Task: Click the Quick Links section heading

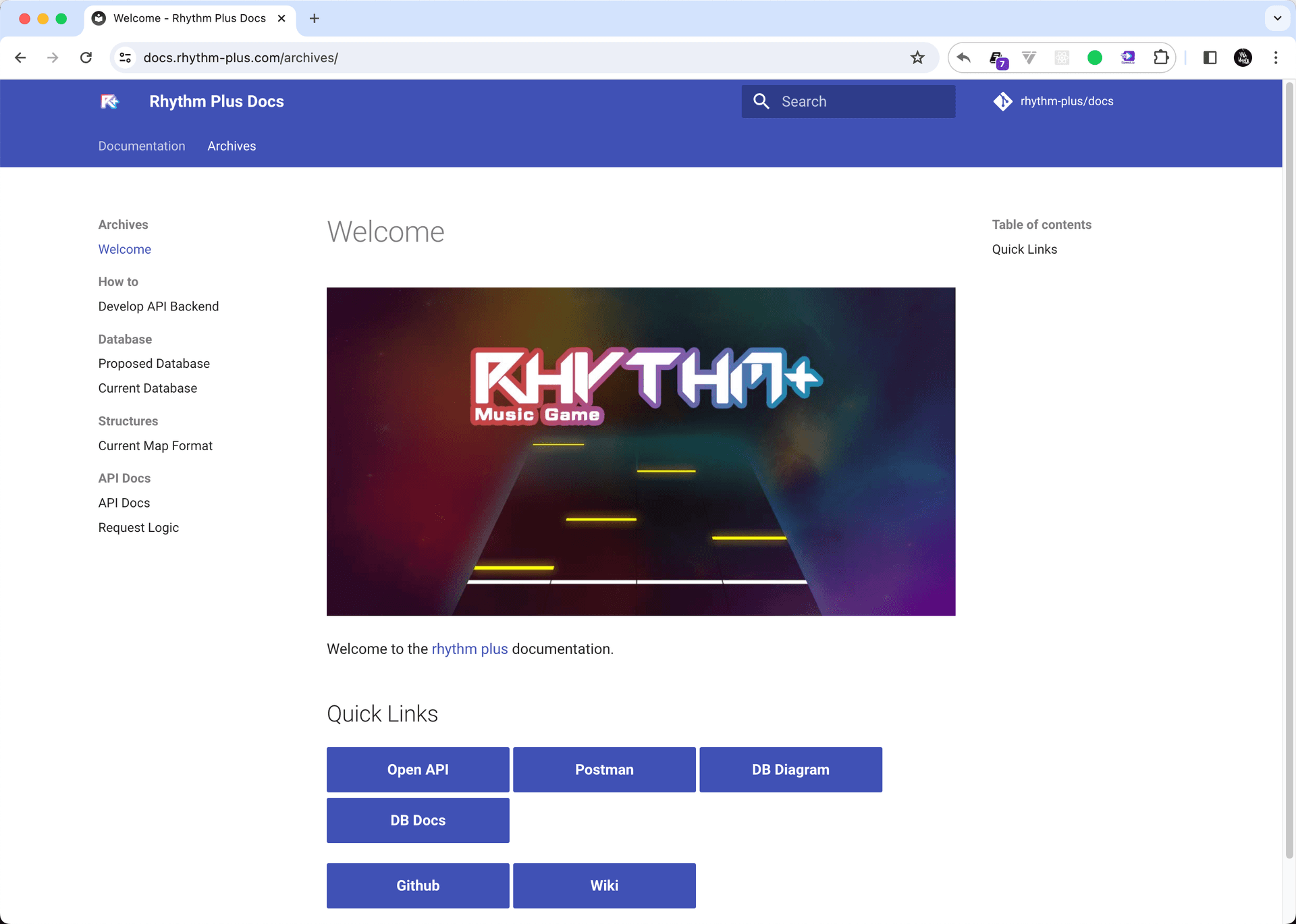Action: [382, 714]
